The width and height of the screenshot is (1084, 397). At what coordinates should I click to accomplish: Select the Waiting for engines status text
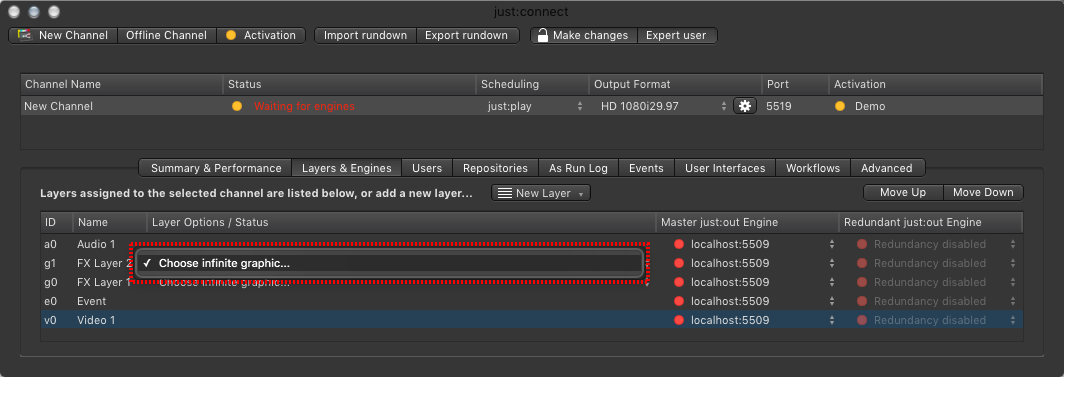click(x=304, y=107)
